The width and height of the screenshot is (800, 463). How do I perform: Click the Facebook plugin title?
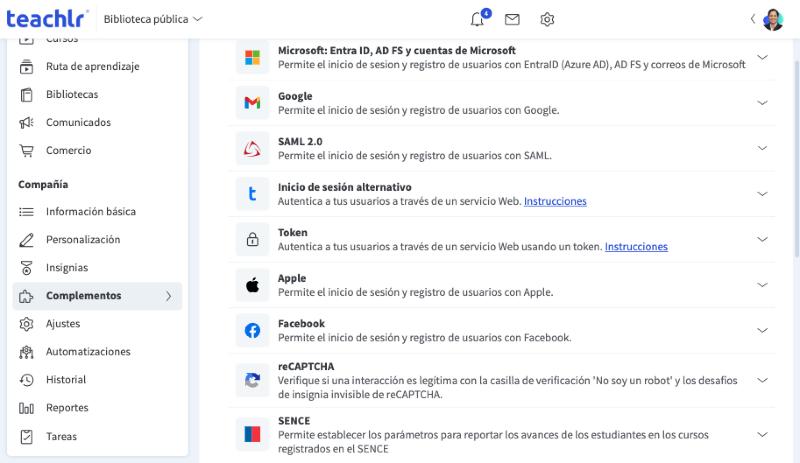click(x=301, y=324)
